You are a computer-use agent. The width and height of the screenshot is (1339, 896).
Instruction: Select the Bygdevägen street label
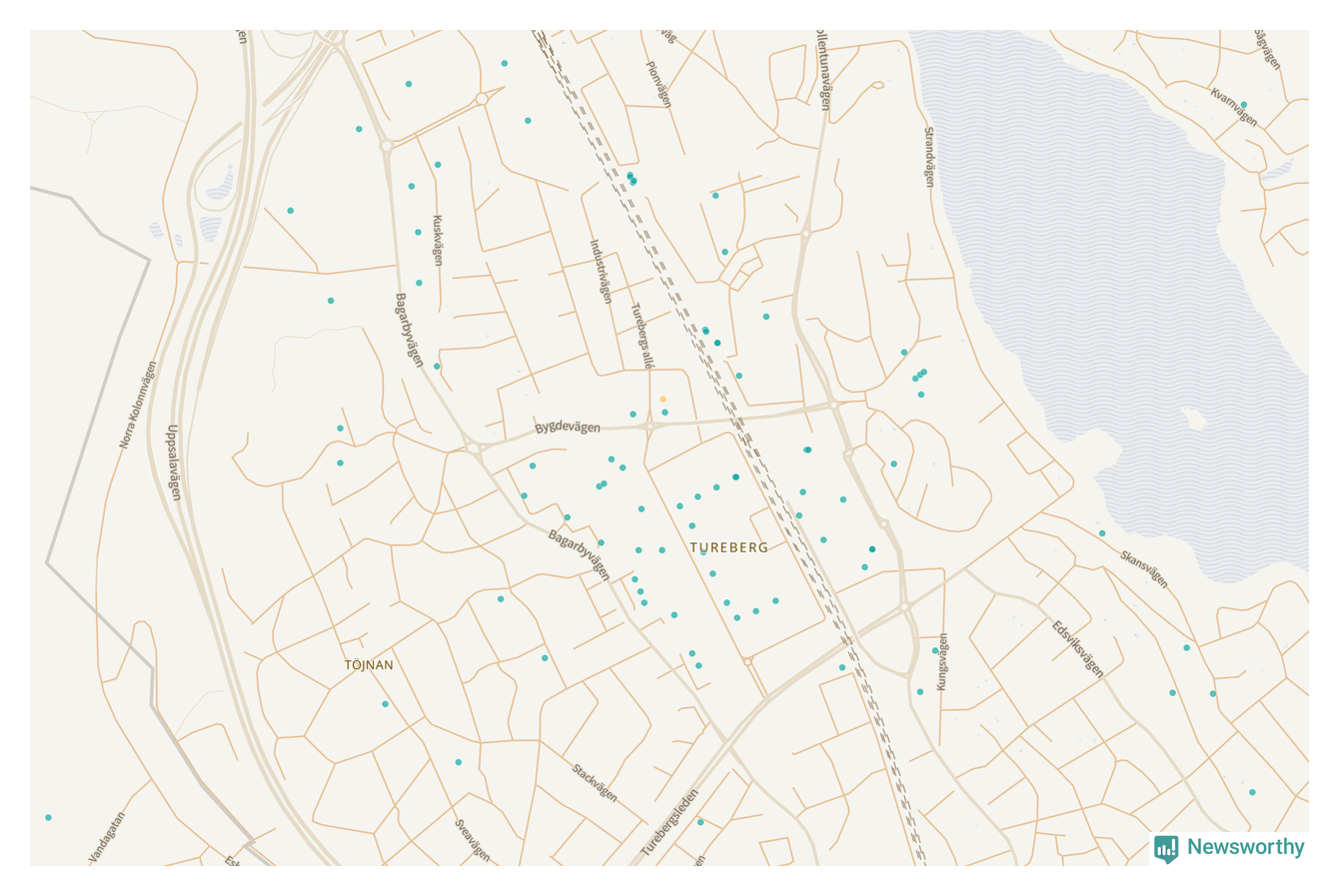[x=568, y=428]
